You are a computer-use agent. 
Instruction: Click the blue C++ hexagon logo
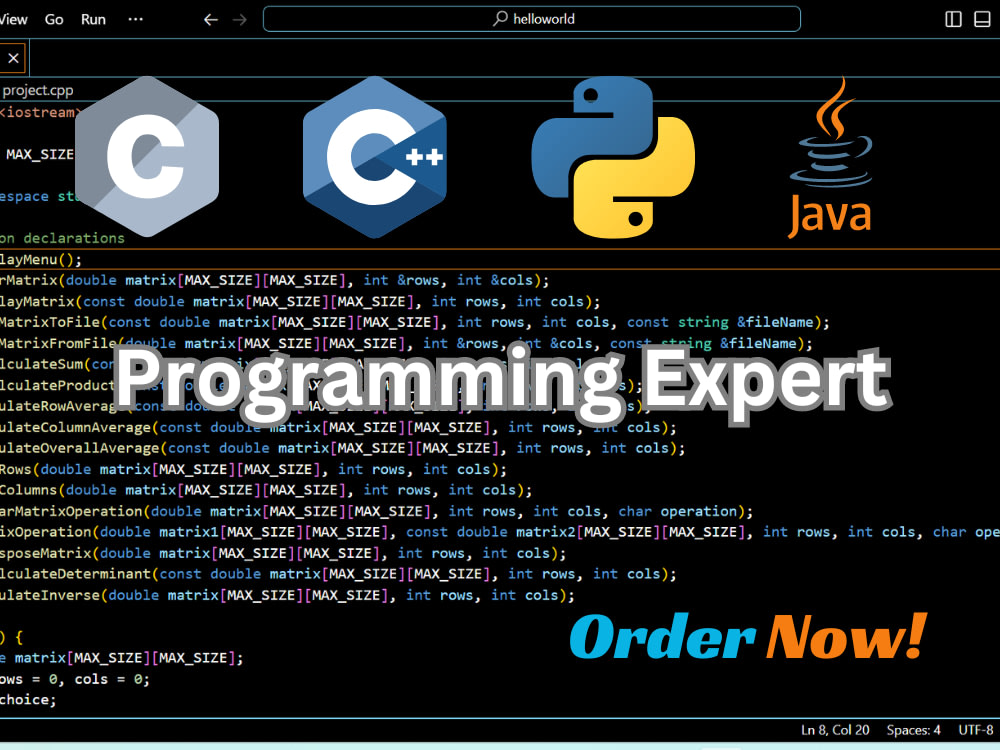[375, 157]
